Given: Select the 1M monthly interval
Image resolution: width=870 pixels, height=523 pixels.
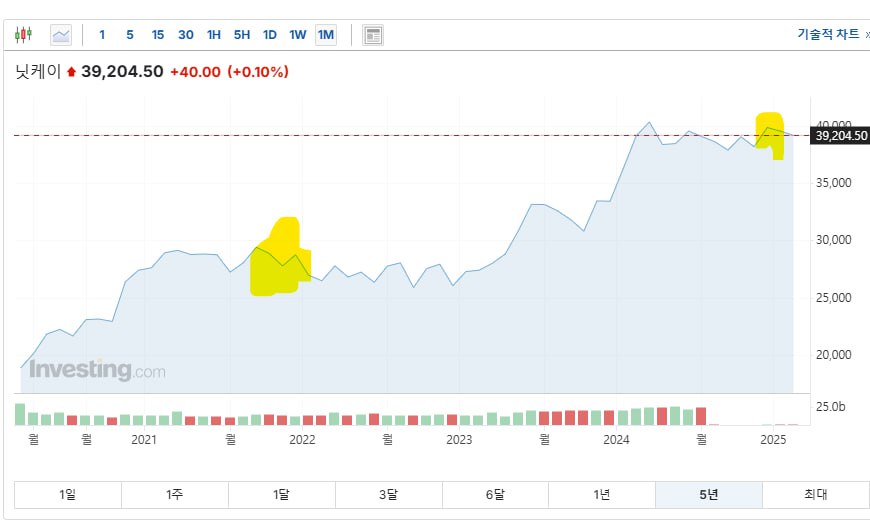Looking at the screenshot, I should click(326, 35).
